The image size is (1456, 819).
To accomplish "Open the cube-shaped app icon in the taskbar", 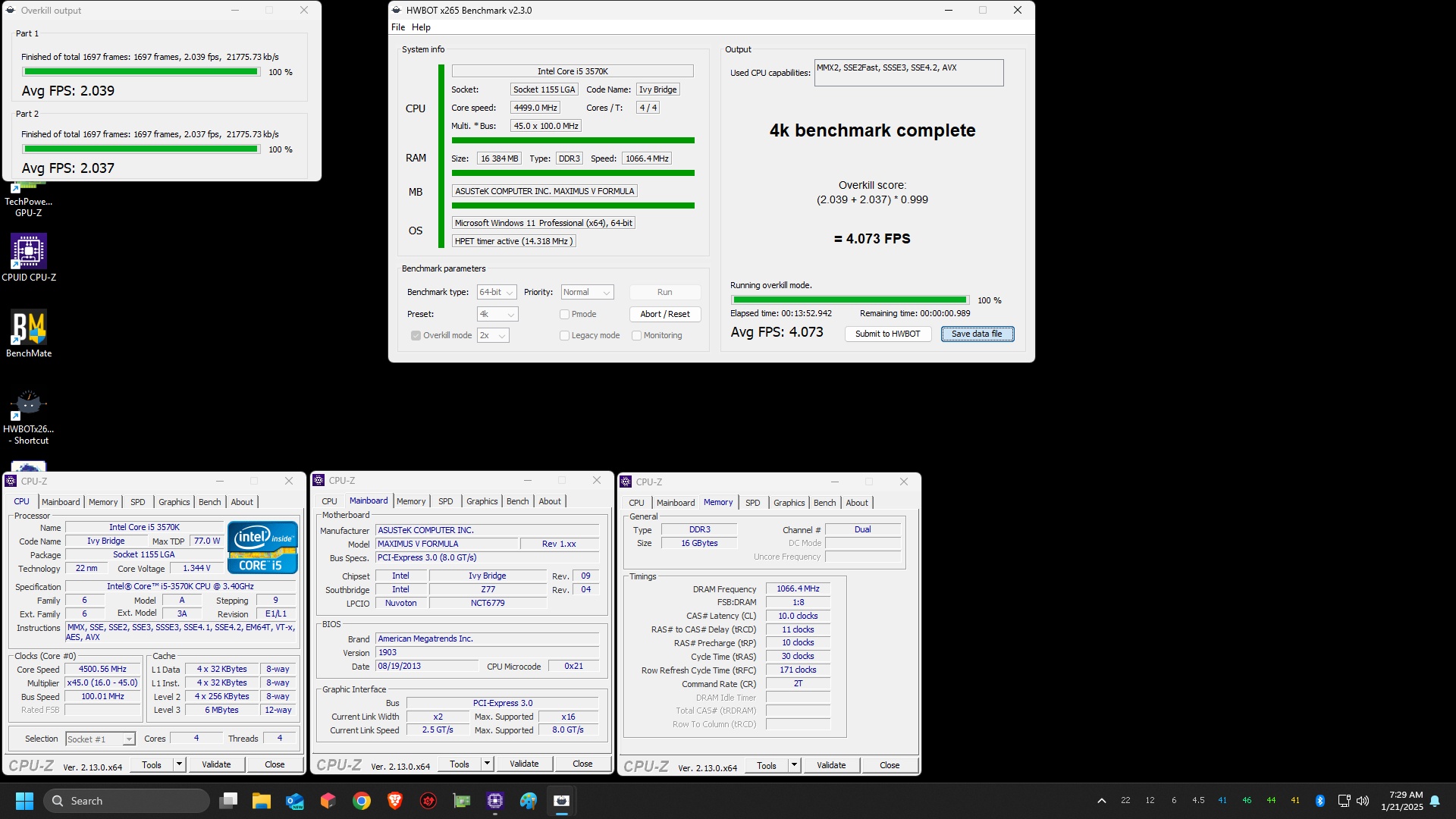I will point(328,801).
